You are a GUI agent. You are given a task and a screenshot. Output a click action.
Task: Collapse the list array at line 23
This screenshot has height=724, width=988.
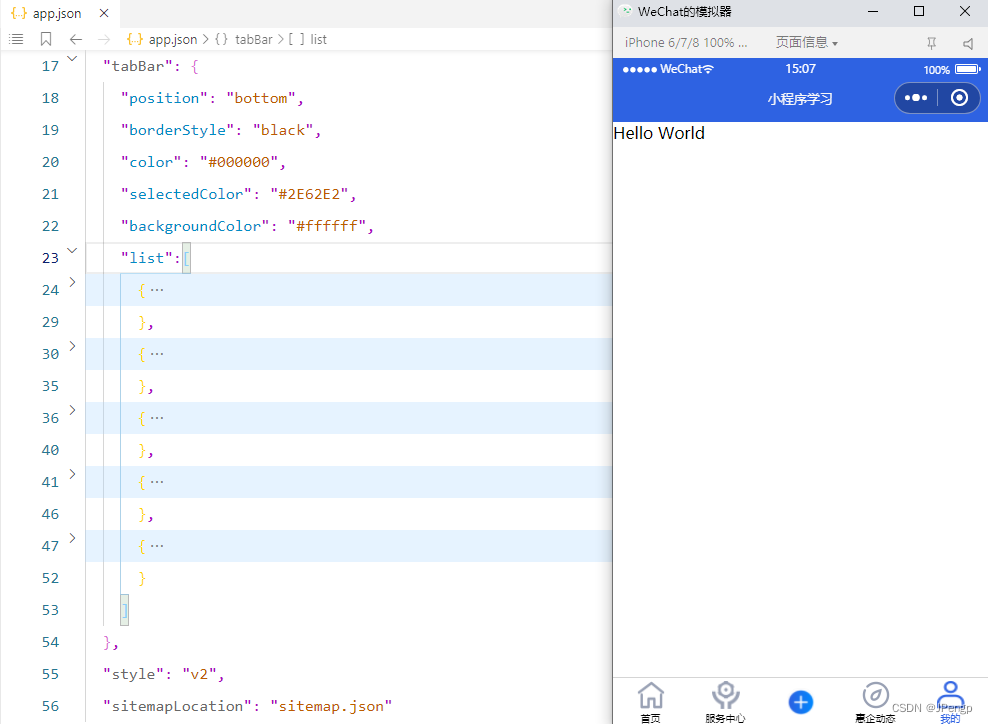[x=72, y=250]
